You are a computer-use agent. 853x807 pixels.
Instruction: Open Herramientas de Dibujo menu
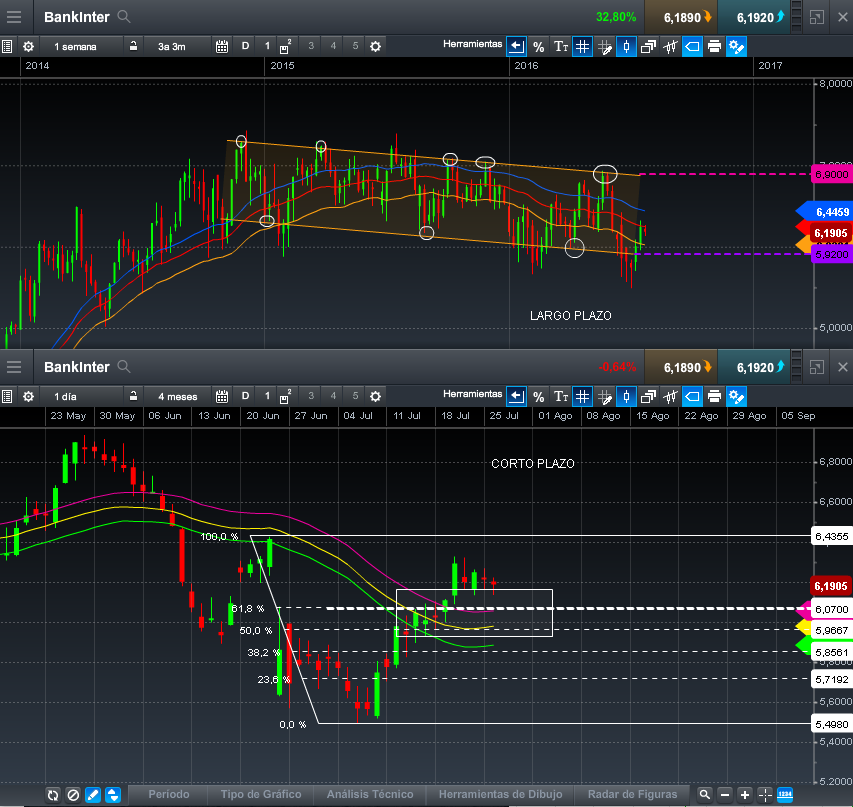tap(500, 794)
